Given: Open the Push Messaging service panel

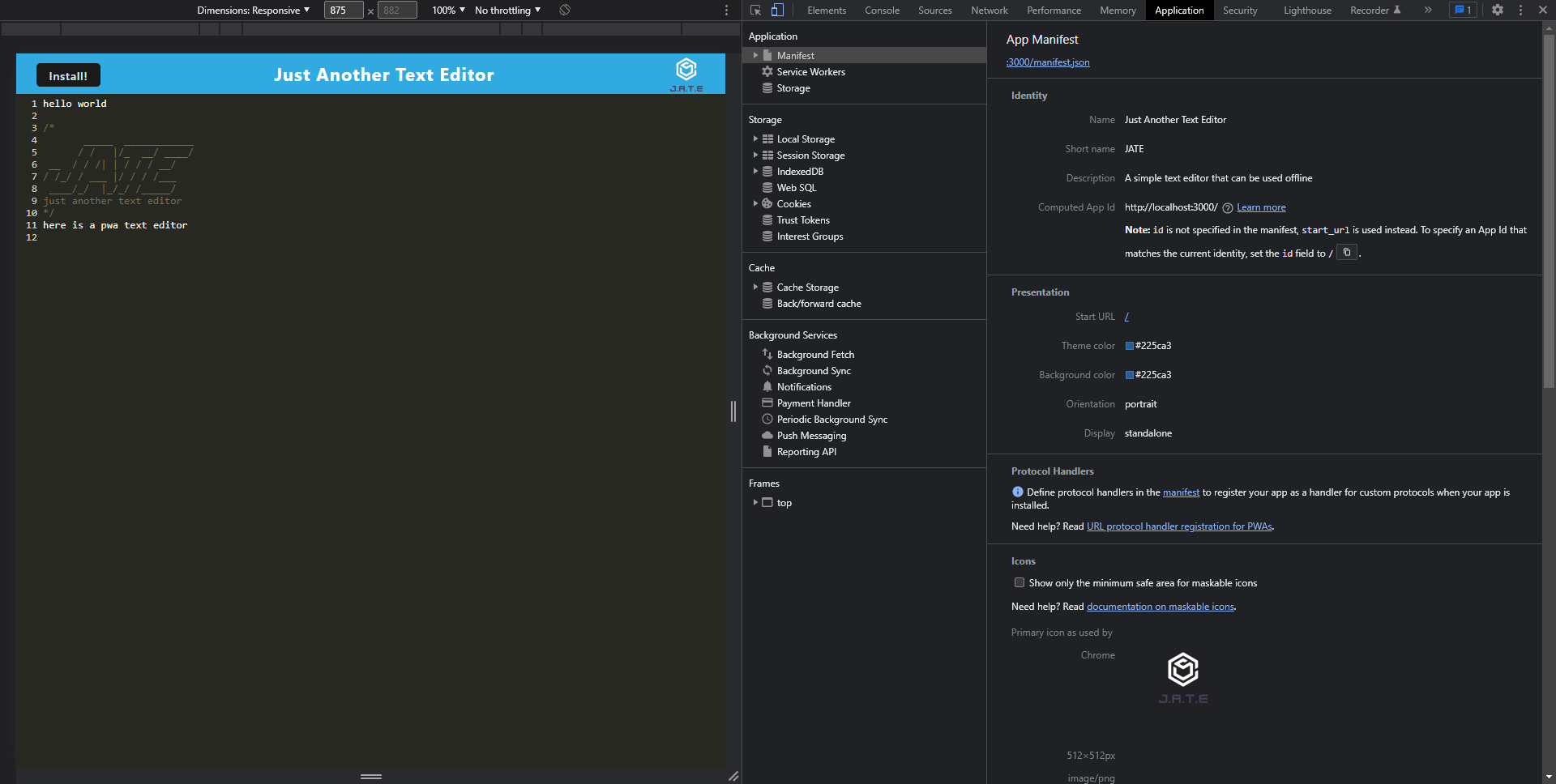Looking at the screenshot, I should click(811, 435).
